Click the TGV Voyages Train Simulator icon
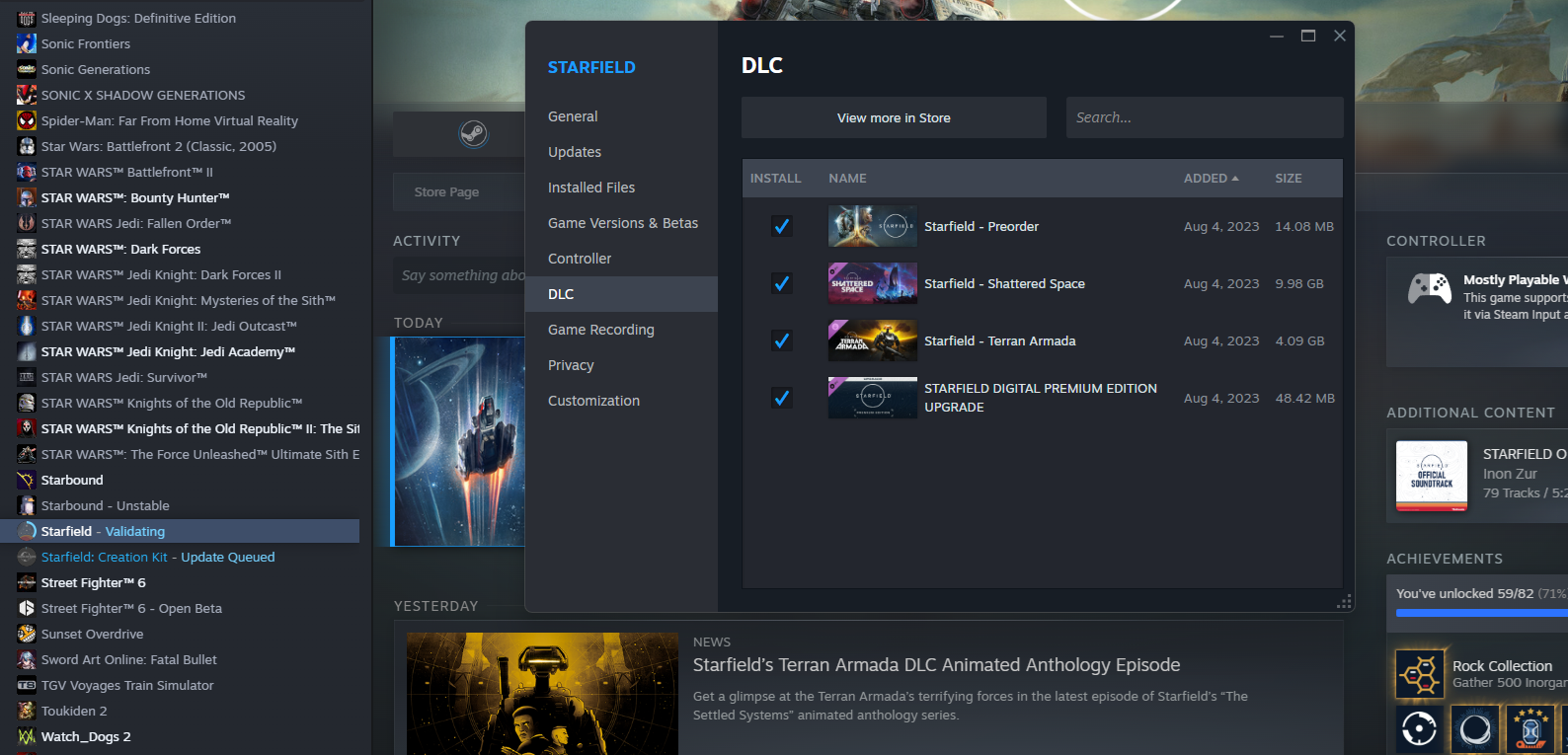This screenshot has height=755, width=1568. (27, 685)
